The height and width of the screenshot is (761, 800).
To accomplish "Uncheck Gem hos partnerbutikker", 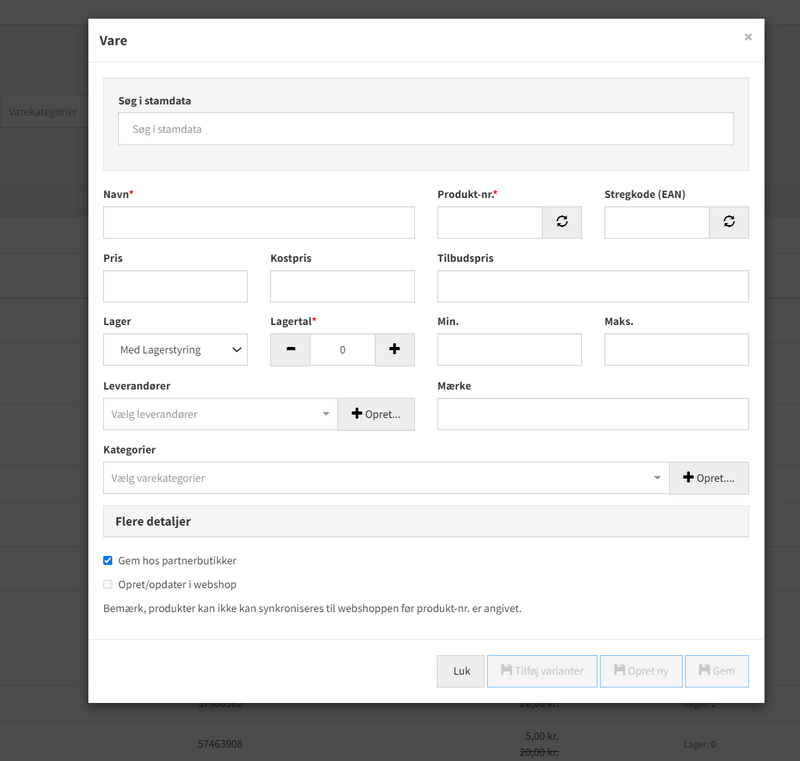I will point(108,561).
